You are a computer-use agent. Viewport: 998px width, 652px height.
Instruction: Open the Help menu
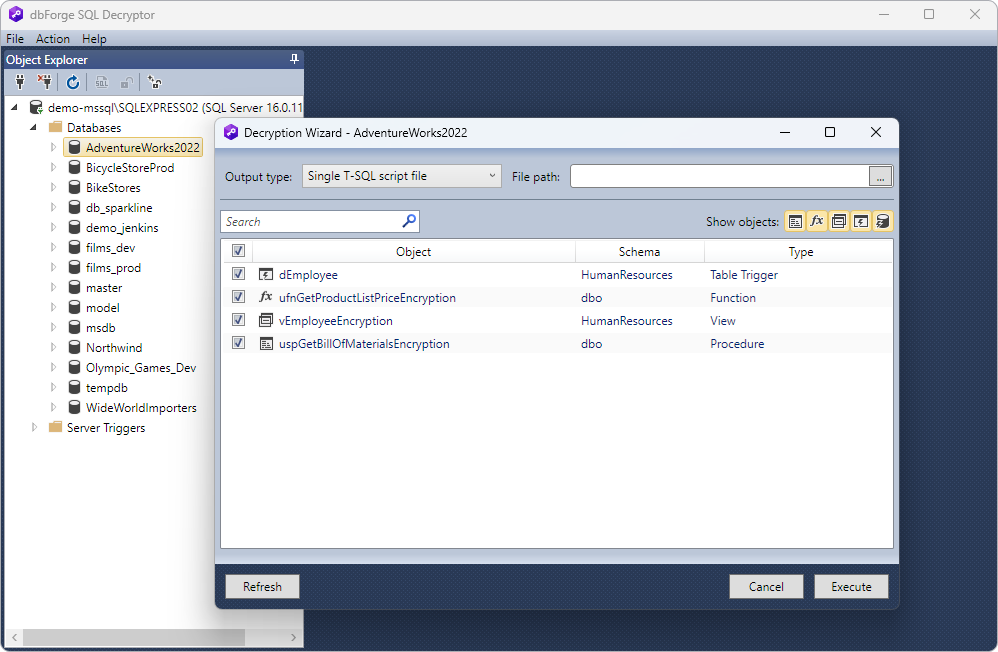coord(94,39)
